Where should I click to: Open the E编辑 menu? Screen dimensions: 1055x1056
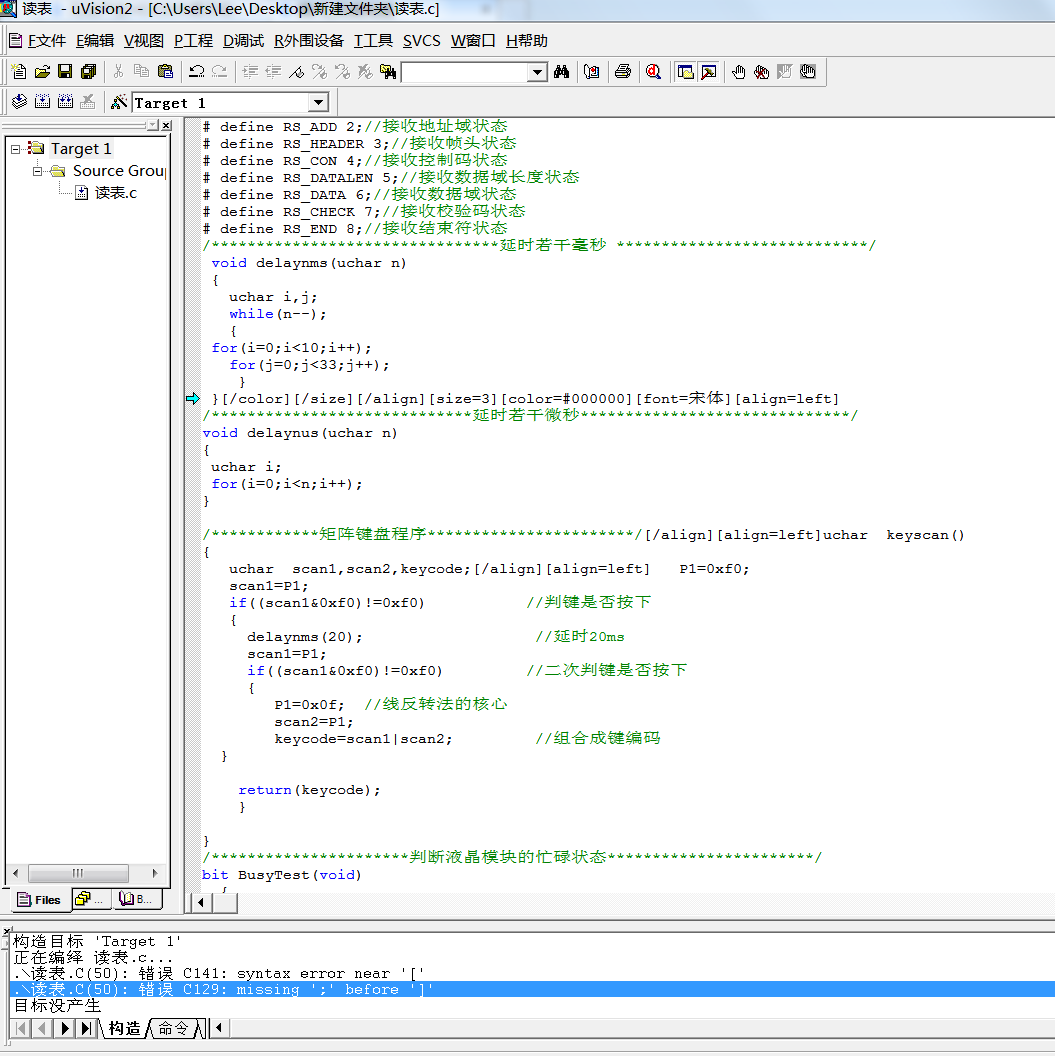pyautogui.click(x=95, y=40)
